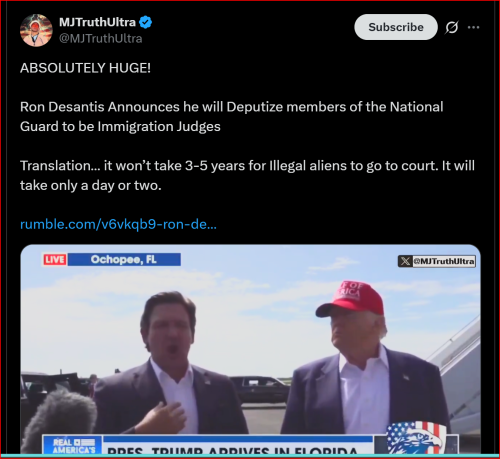Viewport: 500px width, 459px height.
Task: Open the MJTruthUltra profile avatar
Action: click(x=36, y=30)
